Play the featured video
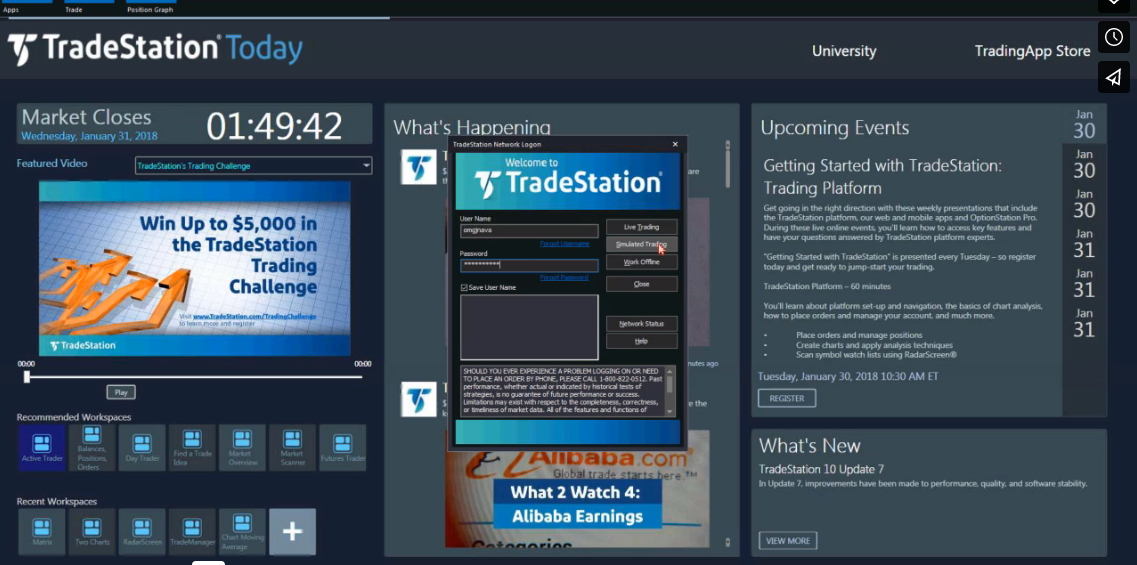This screenshot has width=1137, height=565. coord(121,392)
